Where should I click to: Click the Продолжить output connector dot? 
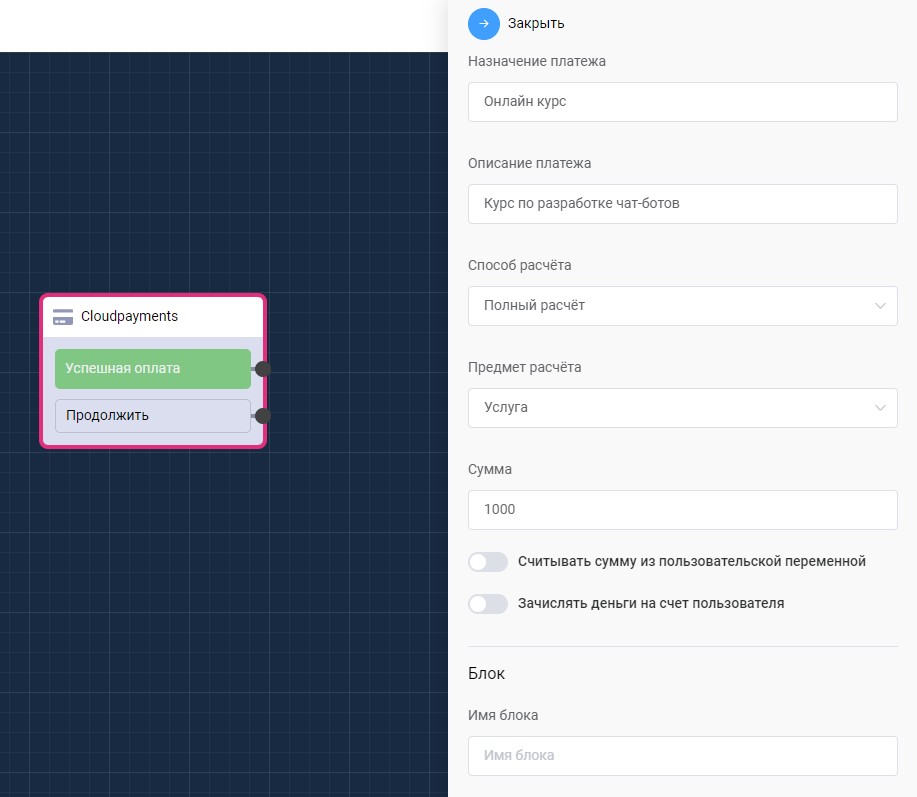tap(263, 416)
